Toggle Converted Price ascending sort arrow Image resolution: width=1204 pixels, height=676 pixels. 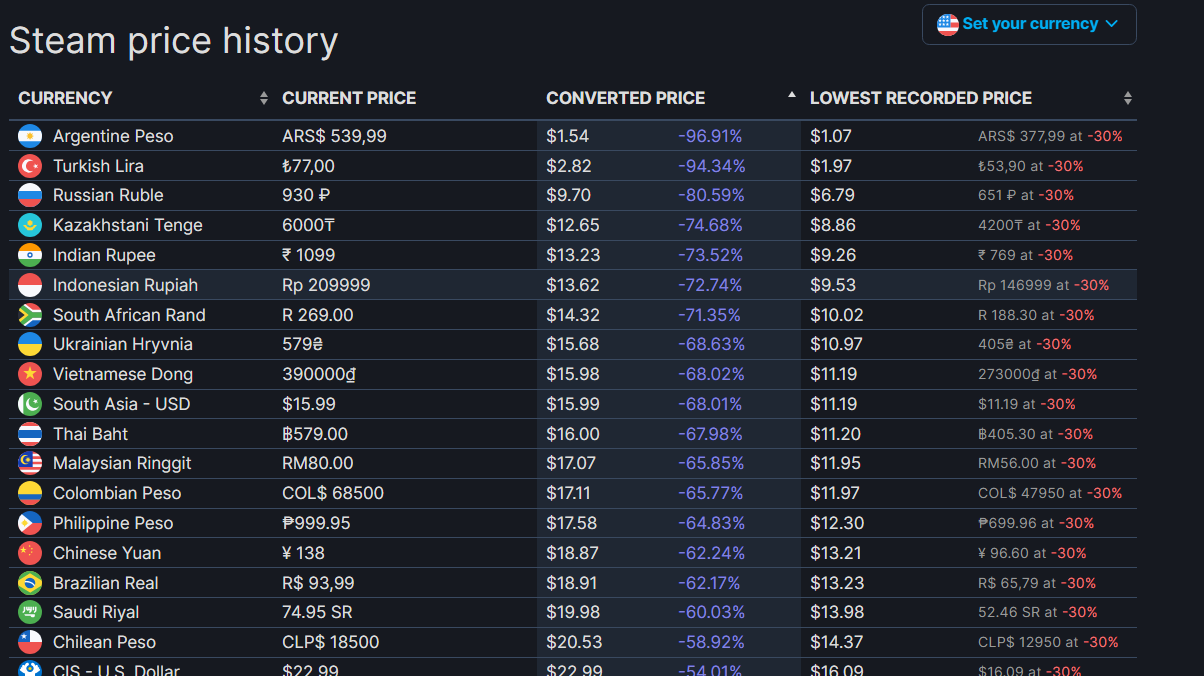(792, 96)
